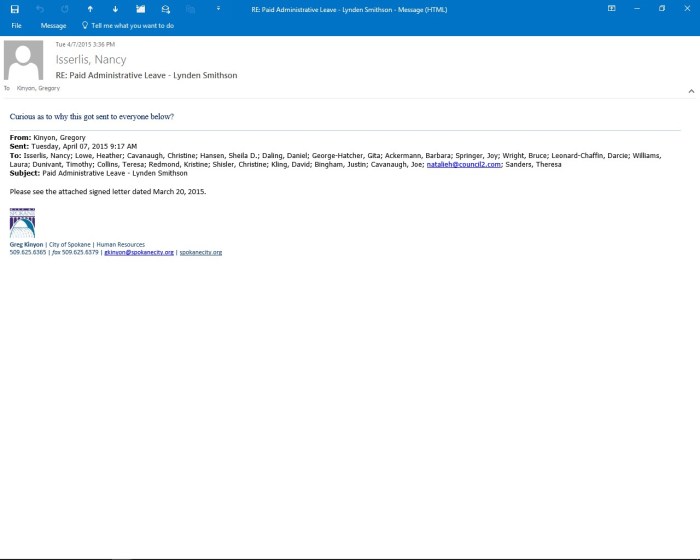This screenshot has height=560, width=700.
Task: Open the Customize Quick Access Toolbar dropdown
Action: (x=218, y=8)
